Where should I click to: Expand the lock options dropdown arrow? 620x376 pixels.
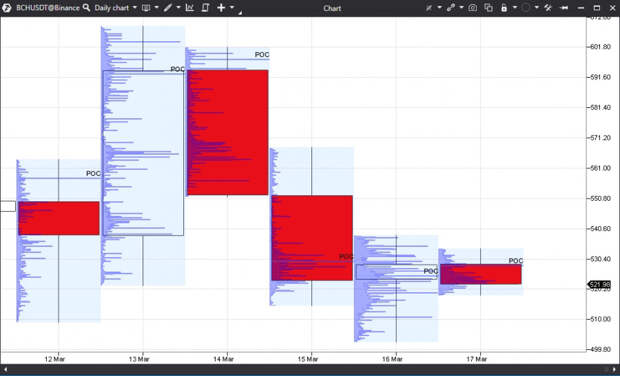point(515,8)
